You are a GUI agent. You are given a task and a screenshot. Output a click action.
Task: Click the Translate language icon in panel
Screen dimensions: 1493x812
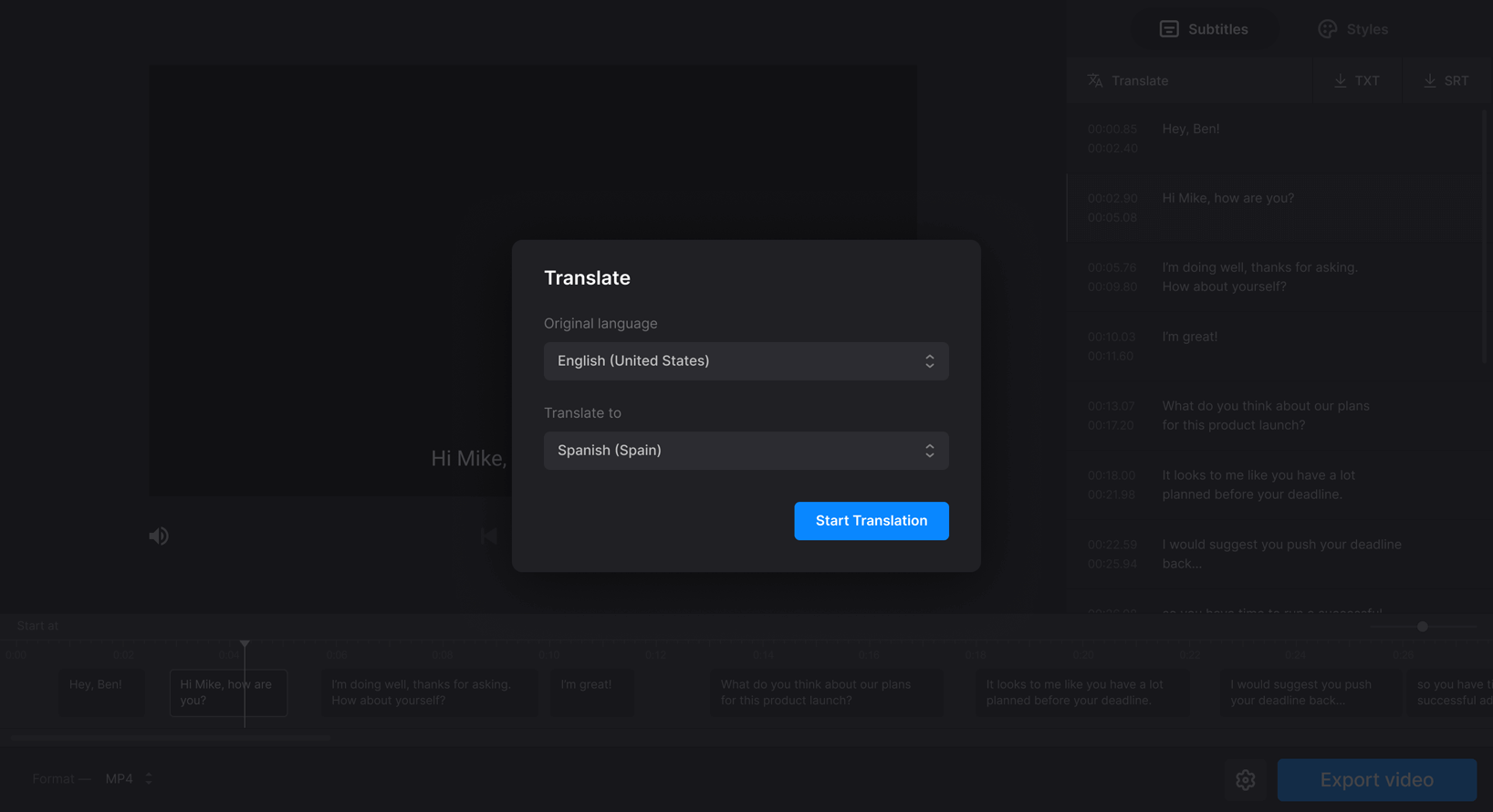[x=1095, y=81]
